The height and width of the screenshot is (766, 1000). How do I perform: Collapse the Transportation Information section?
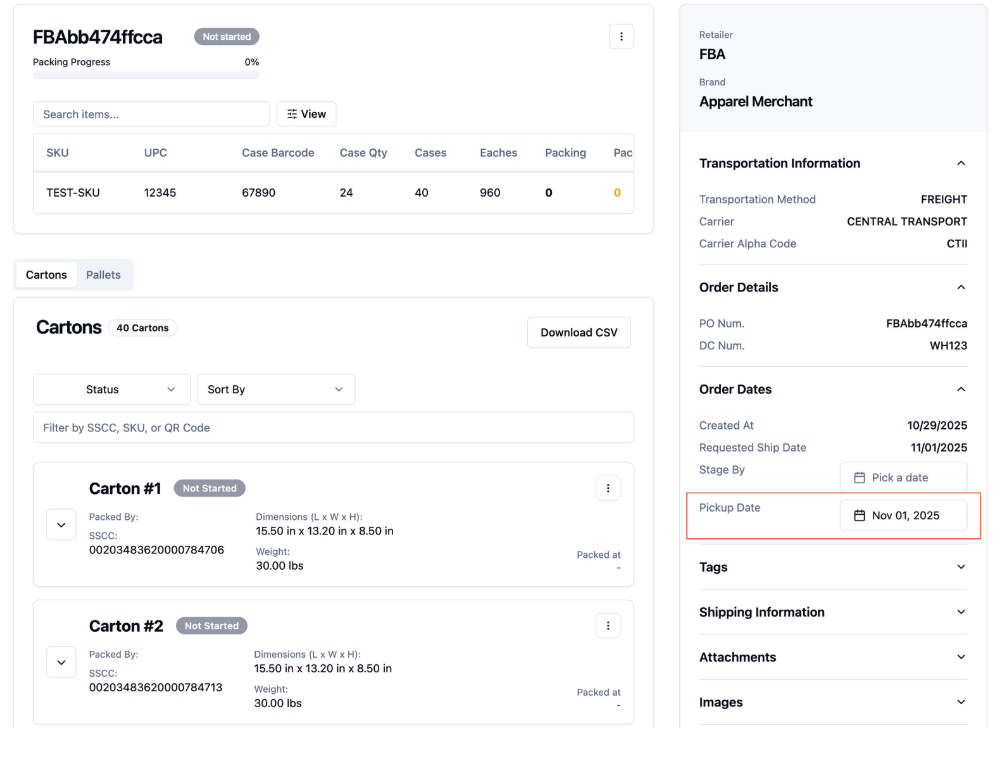960,163
